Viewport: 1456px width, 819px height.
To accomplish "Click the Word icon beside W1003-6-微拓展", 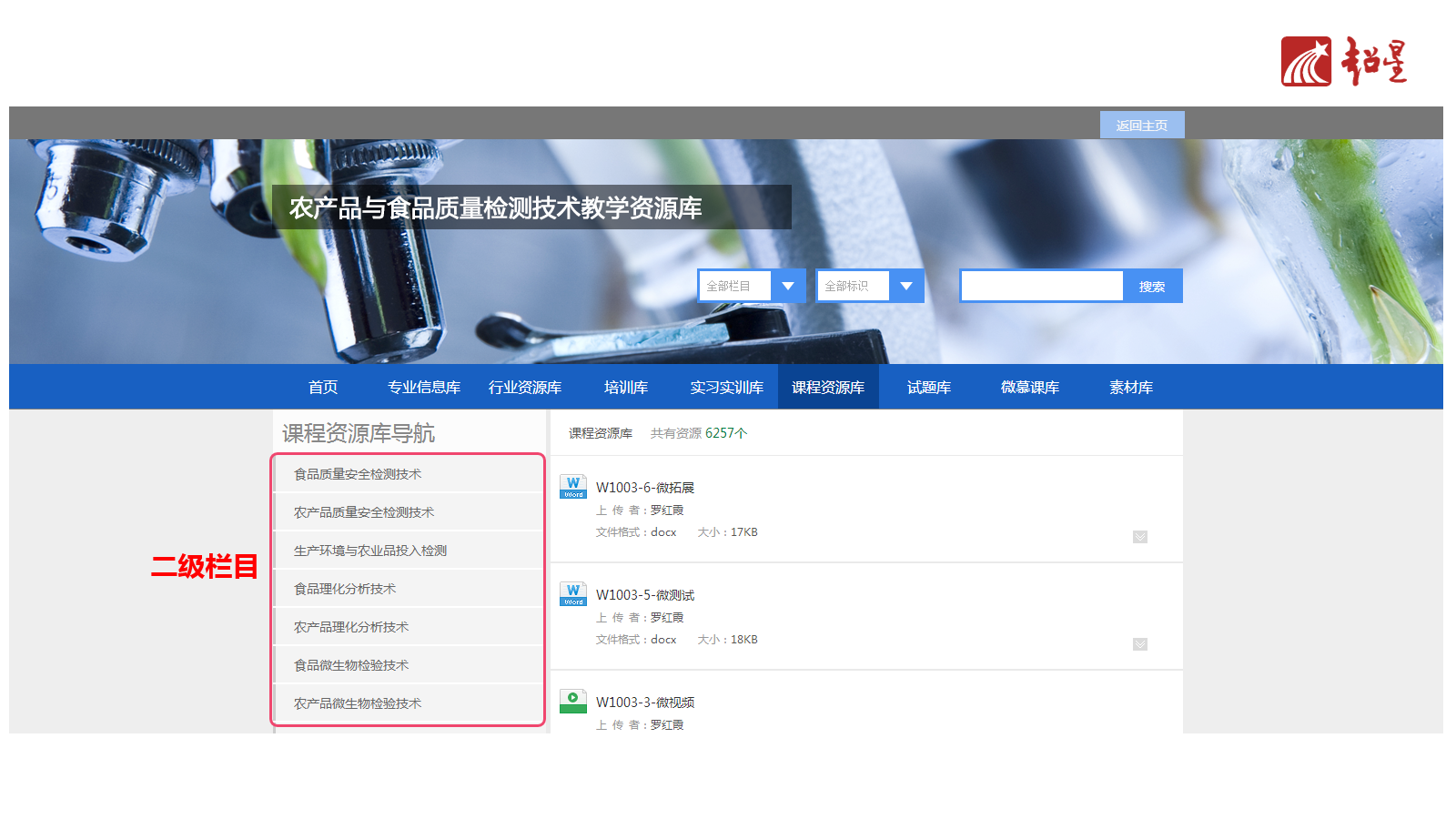I will [573, 487].
